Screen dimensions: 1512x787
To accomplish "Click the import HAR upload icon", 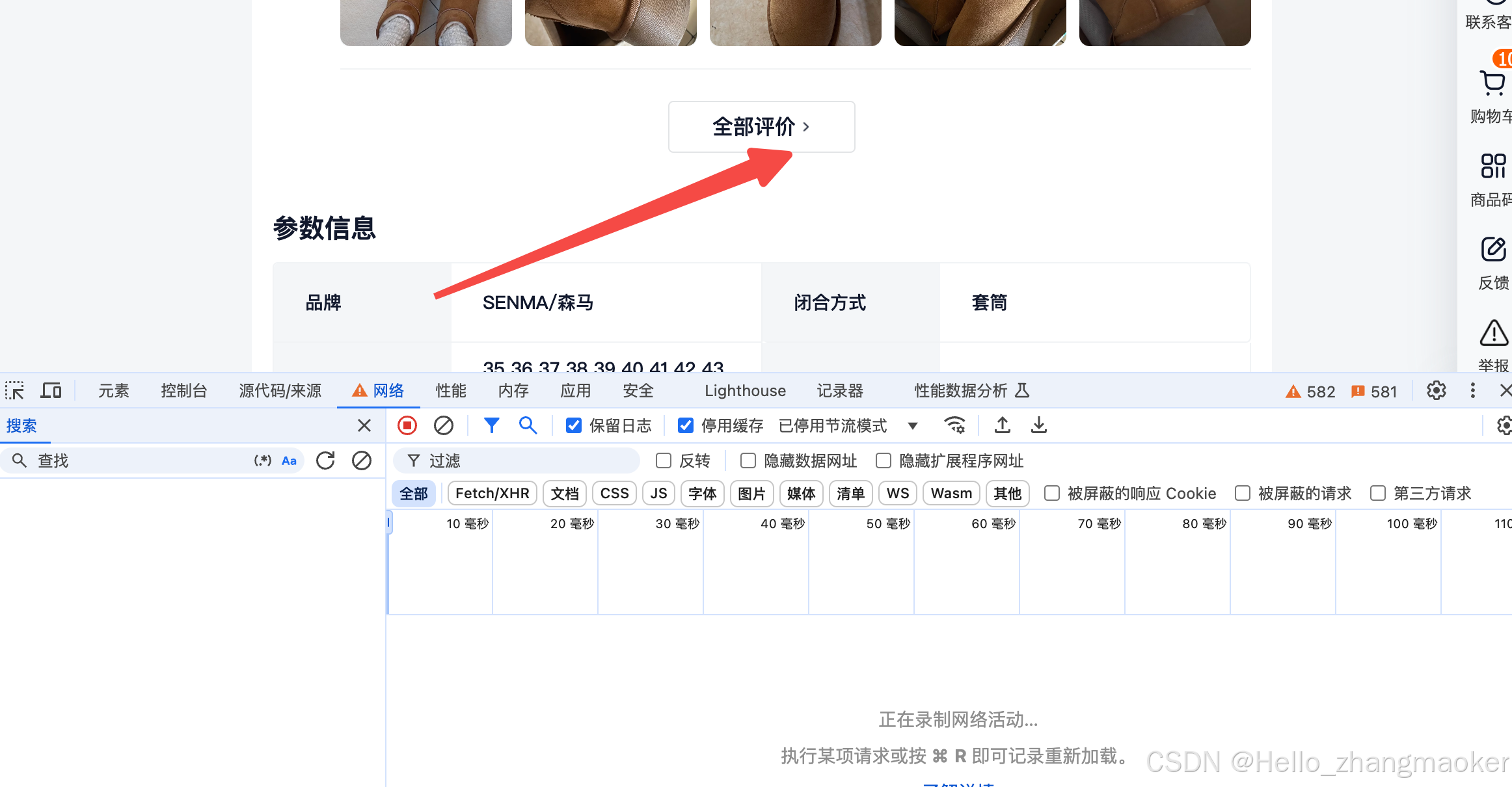I will [1003, 425].
